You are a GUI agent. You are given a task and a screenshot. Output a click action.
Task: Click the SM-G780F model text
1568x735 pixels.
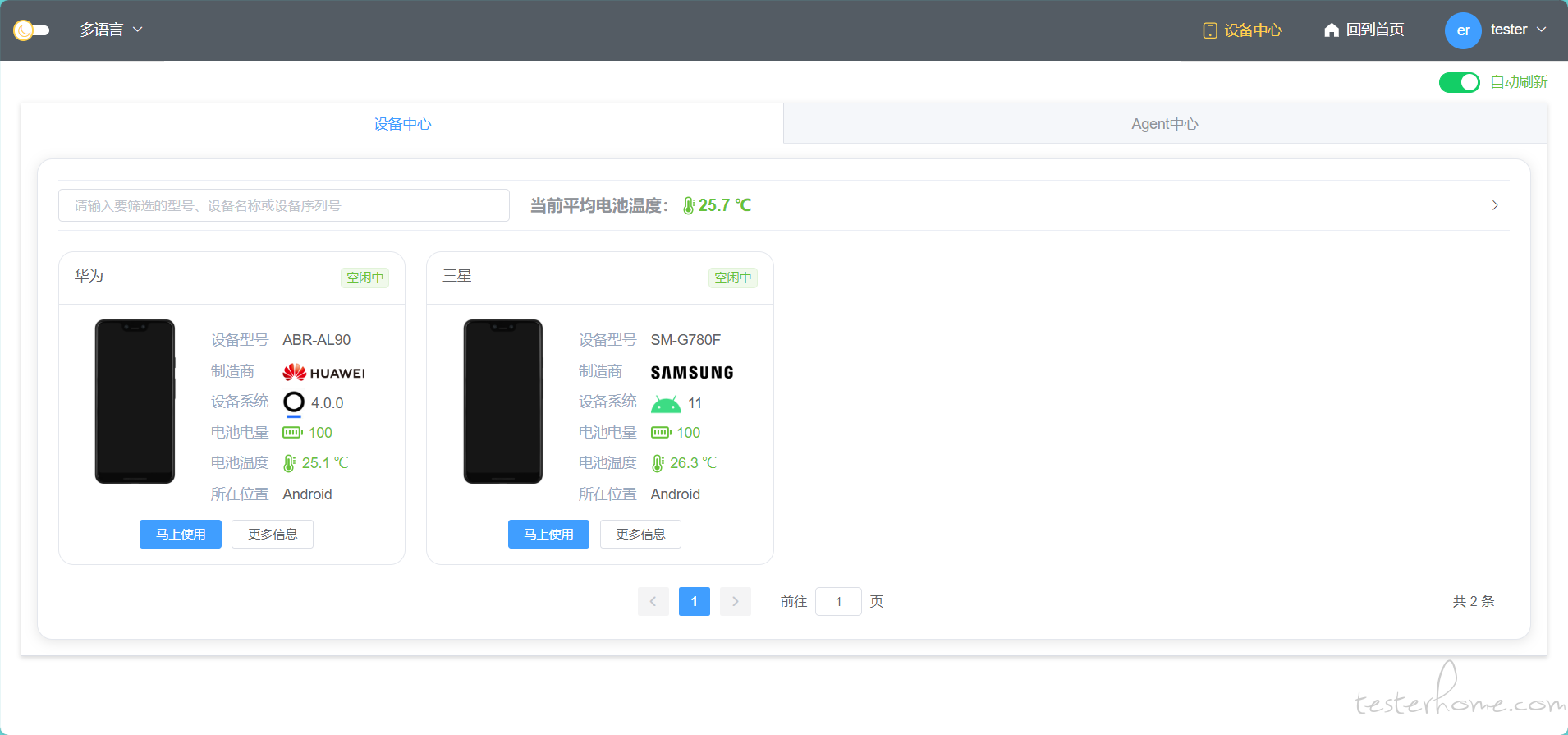(x=685, y=340)
